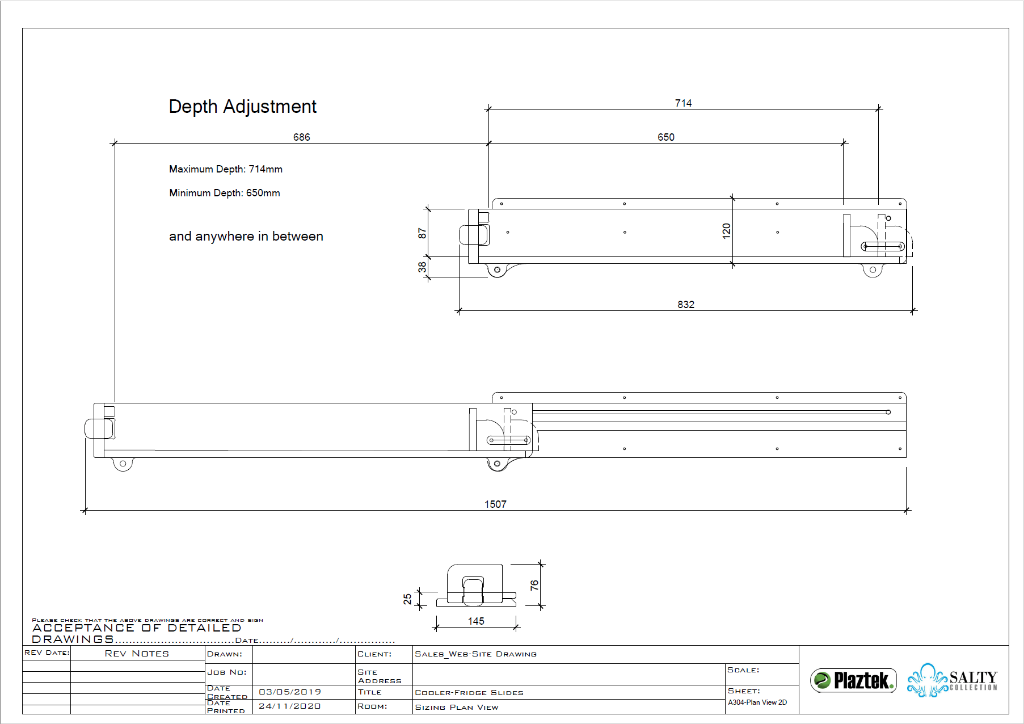Click the 'Depth Adjustment' heading text
This screenshot has height=724, width=1024.
242,106
